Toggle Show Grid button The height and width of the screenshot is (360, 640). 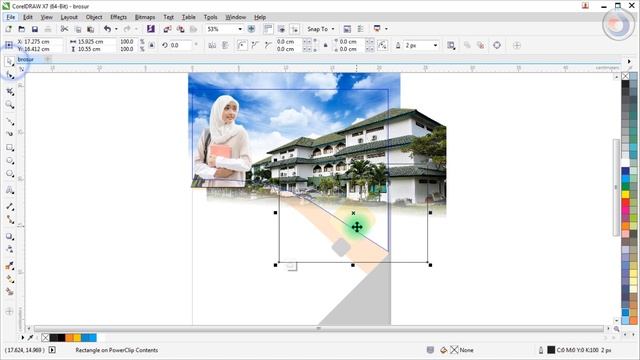(281, 29)
